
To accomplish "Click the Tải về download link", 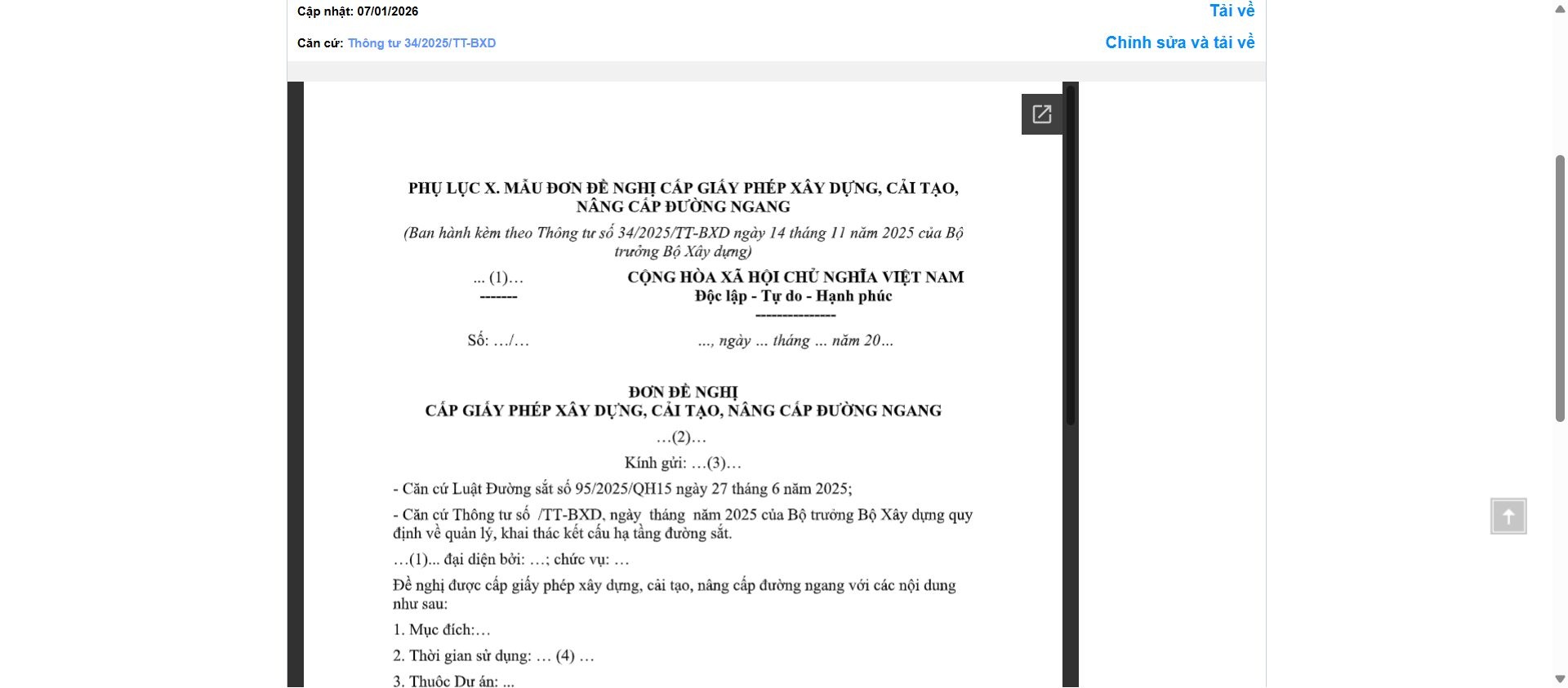I will click(x=1232, y=11).
